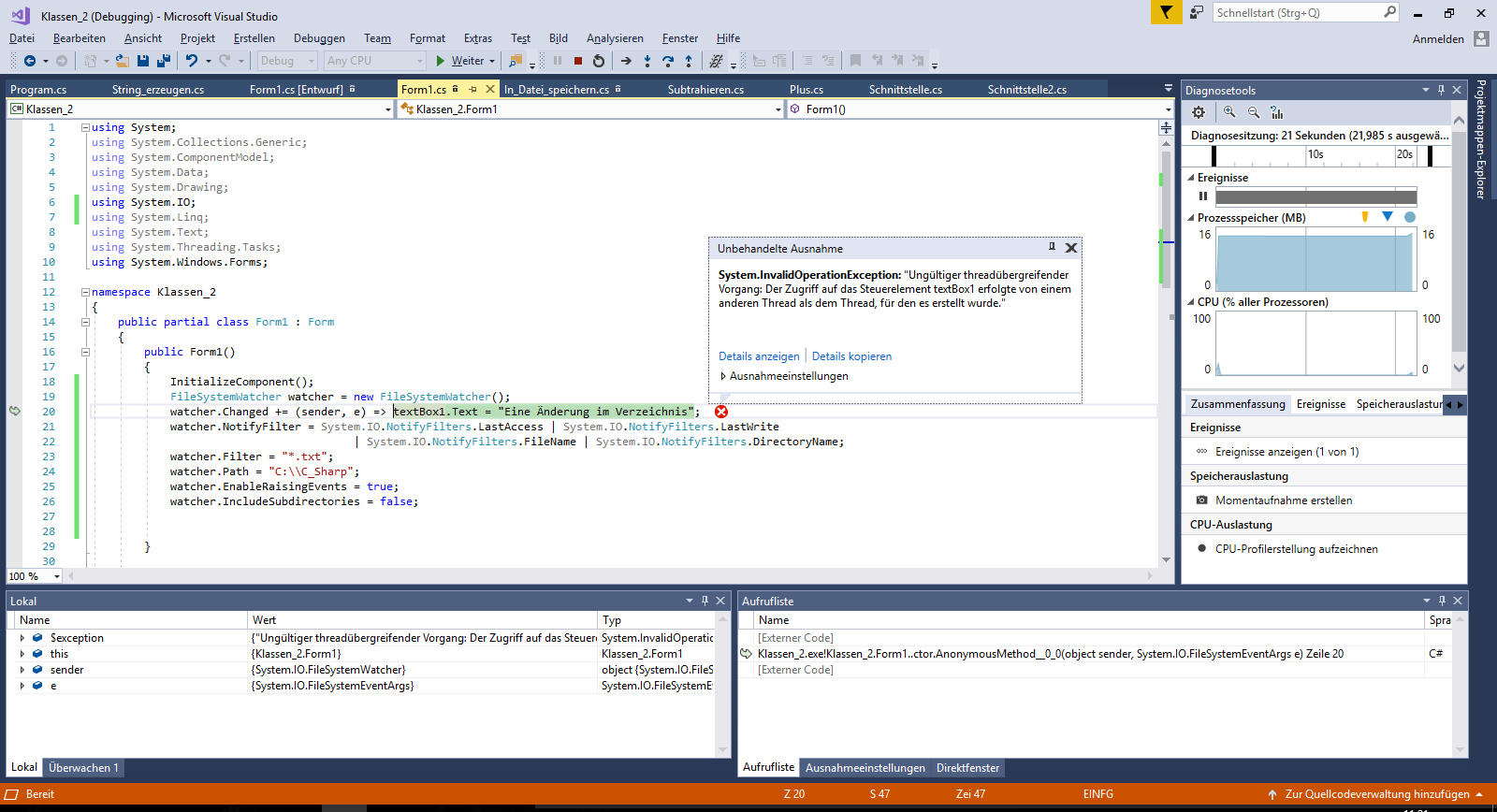Click the zoom out magnifier in Diagnosetools

pyautogui.click(x=1254, y=112)
